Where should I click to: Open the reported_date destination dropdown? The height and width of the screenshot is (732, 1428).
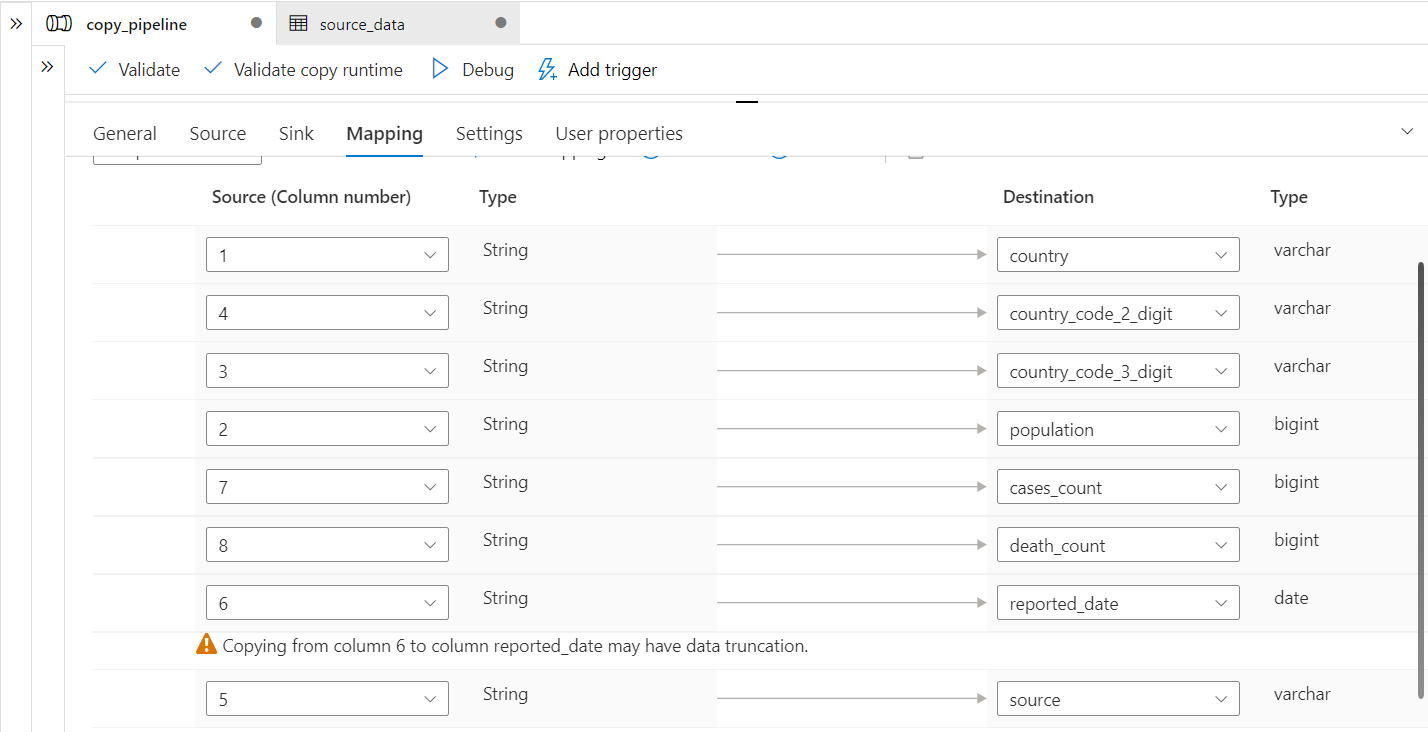pyautogui.click(x=1118, y=603)
